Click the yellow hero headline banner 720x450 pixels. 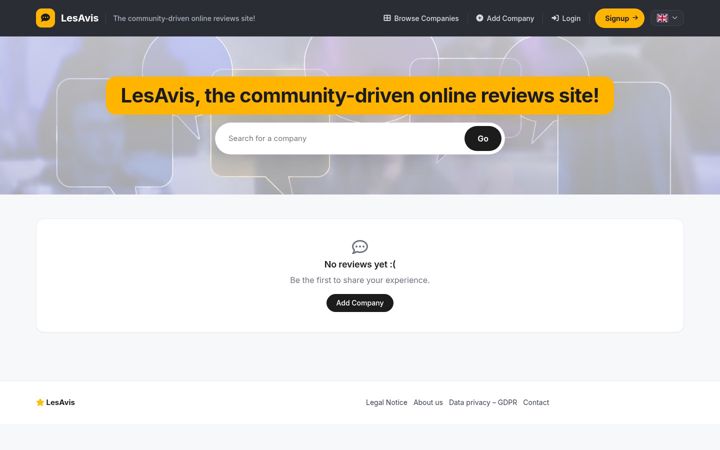pos(360,96)
